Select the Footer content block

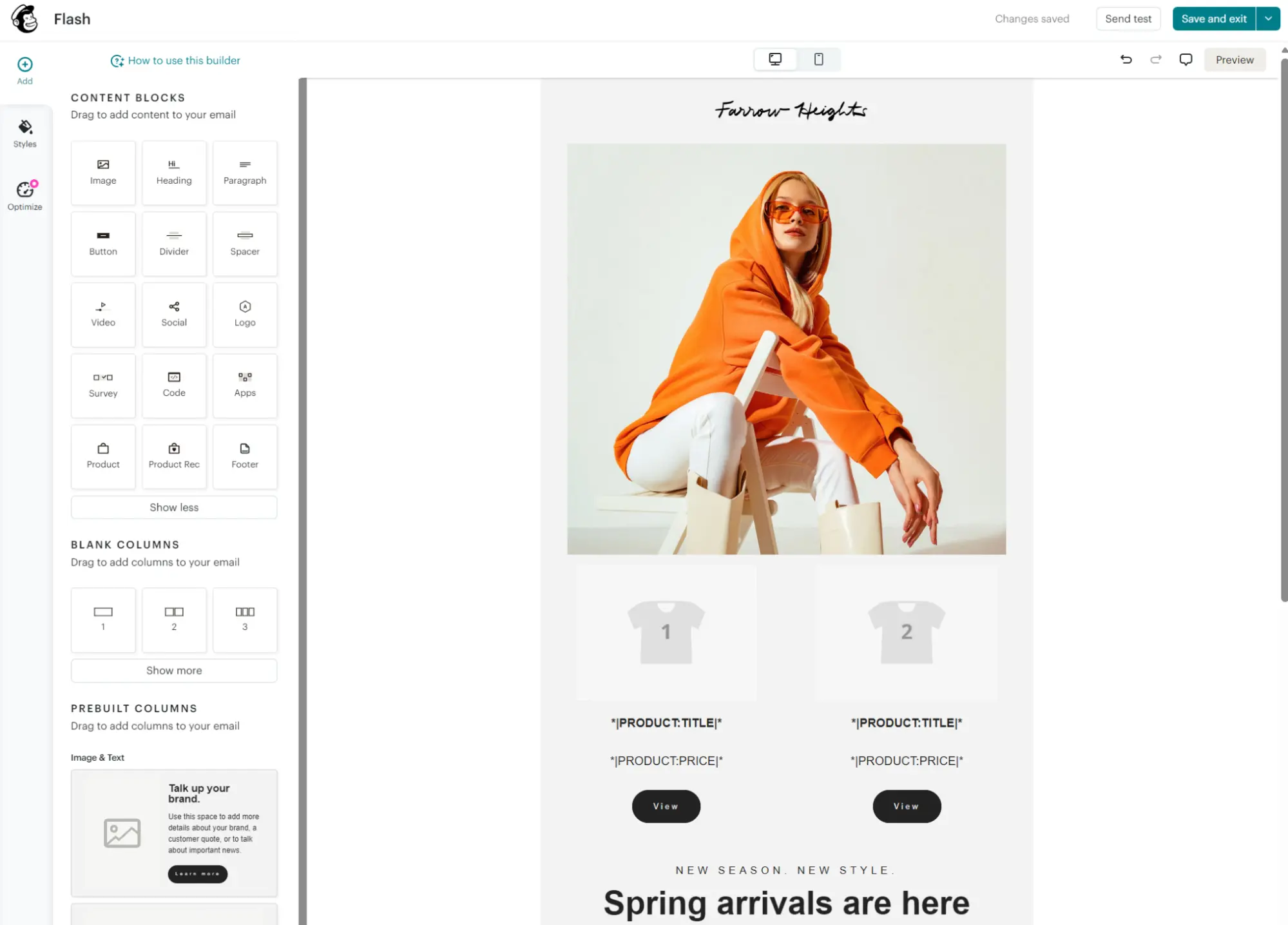click(x=245, y=456)
